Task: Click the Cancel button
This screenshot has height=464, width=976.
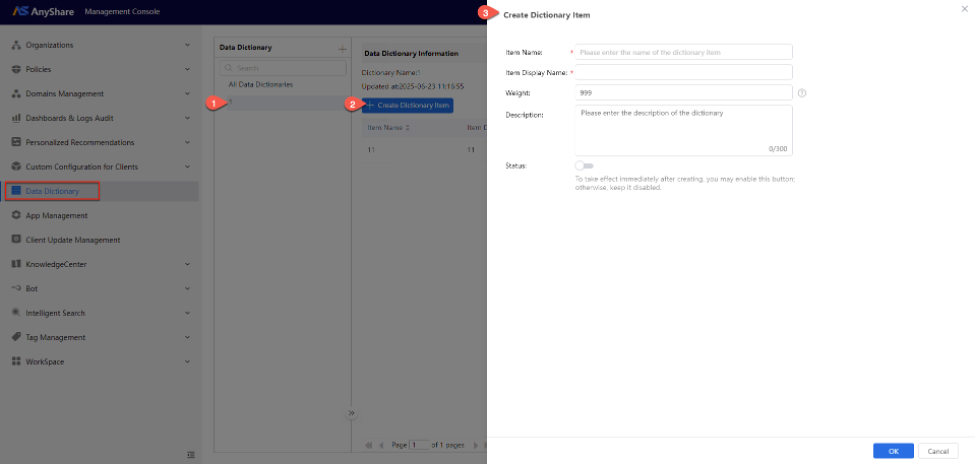Action: [938, 451]
